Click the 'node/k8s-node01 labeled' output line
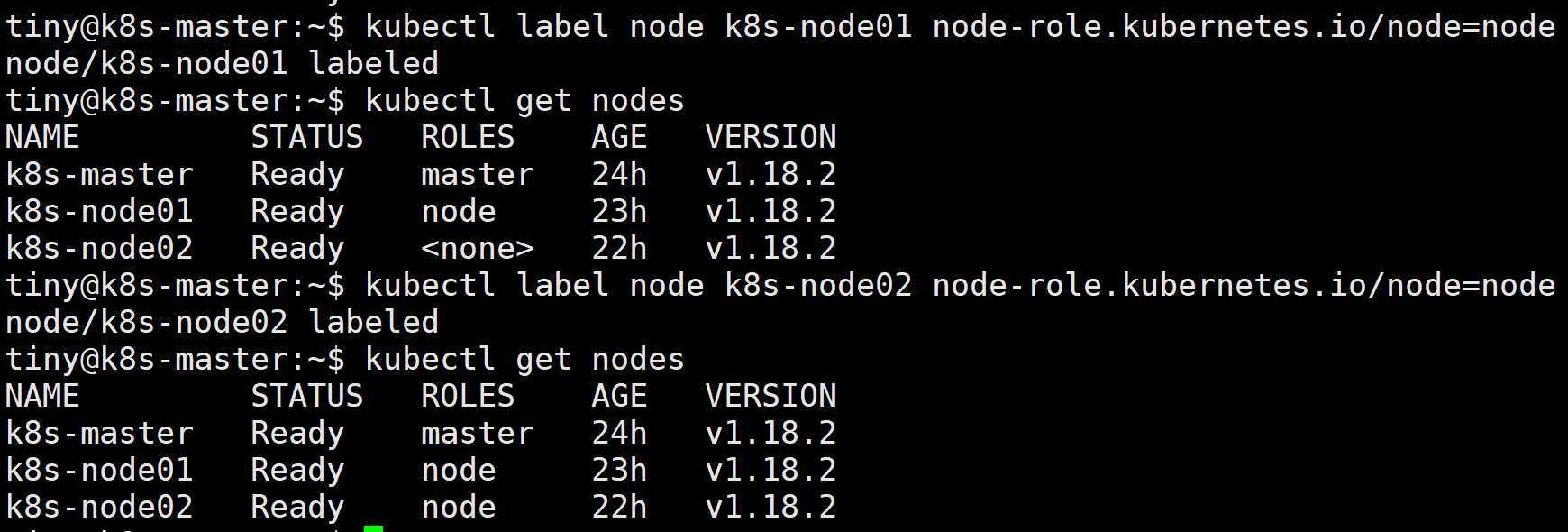 tap(222, 63)
